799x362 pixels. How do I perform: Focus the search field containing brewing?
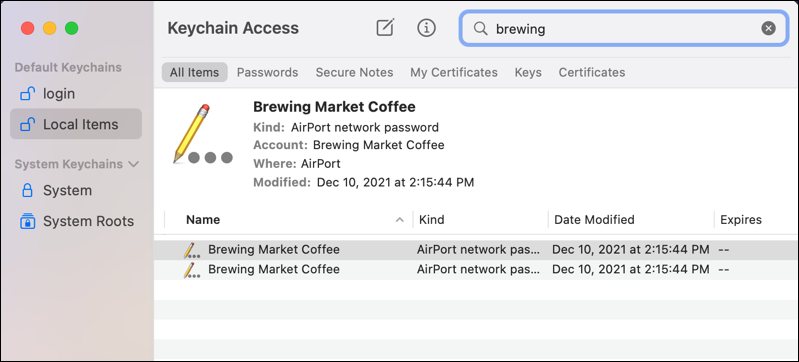click(x=624, y=29)
